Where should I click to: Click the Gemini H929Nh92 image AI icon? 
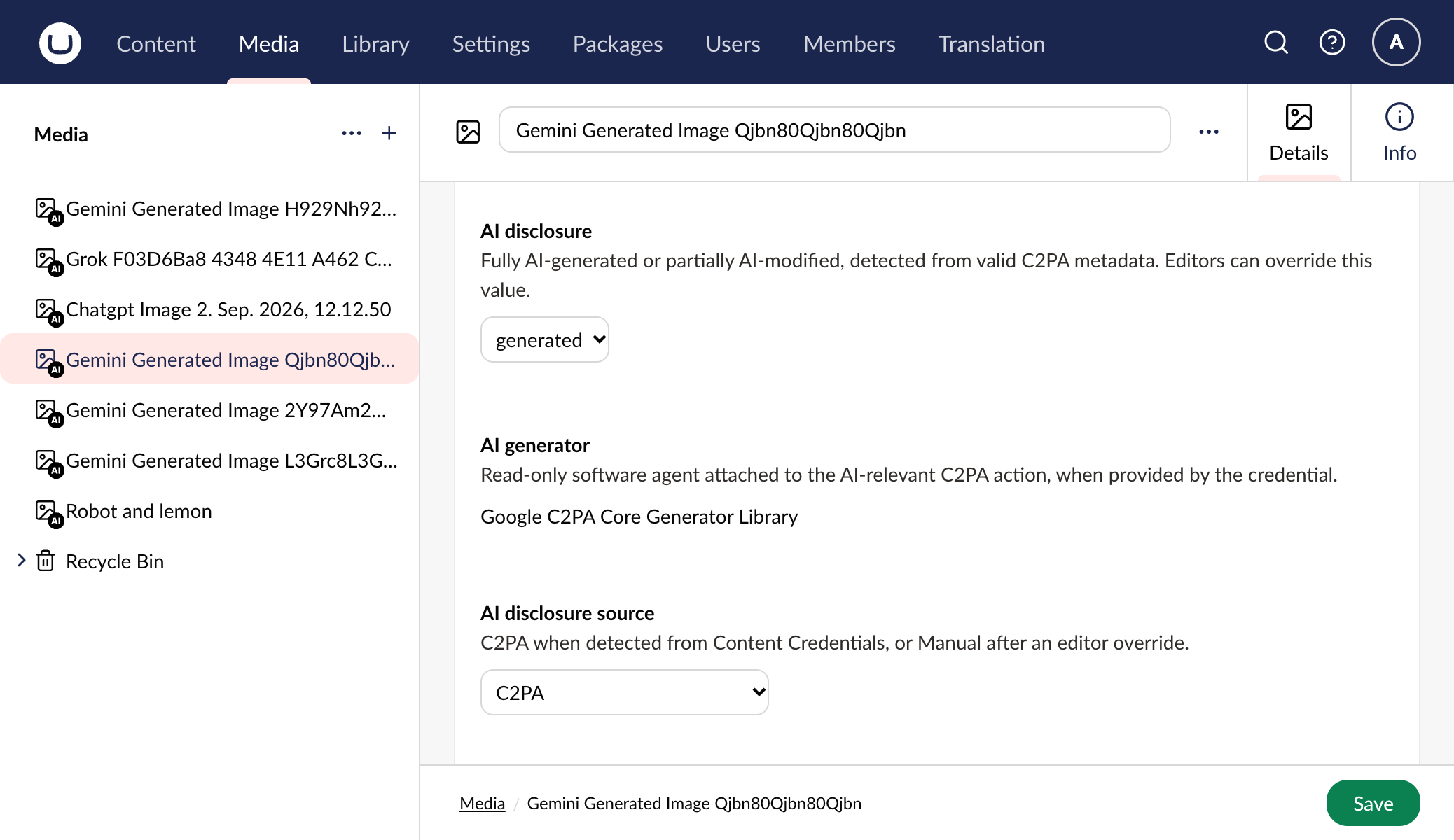pos(48,210)
